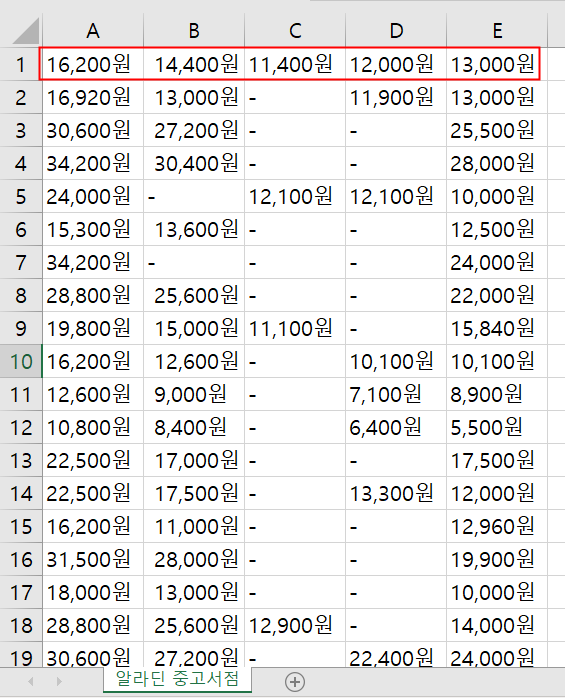Select cell E9 showing 15,840원
The height and width of the screenshot is (698, 565).
pos(497,328)
